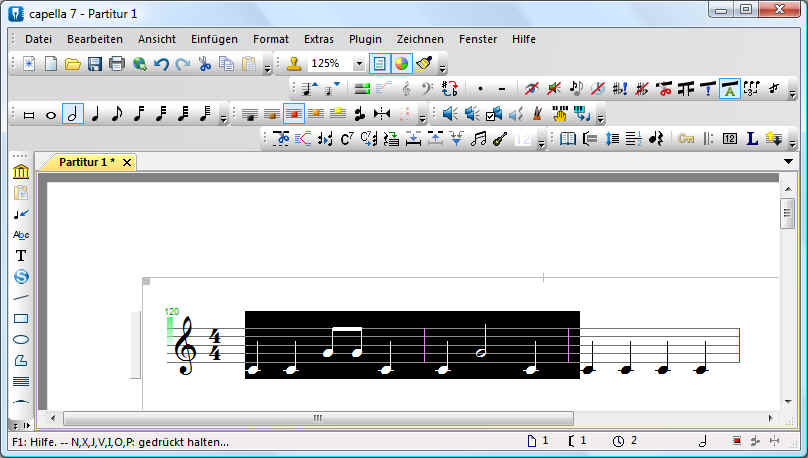
Task: Click the horizontal scrollbar thumb
Action: coord(317,418)
